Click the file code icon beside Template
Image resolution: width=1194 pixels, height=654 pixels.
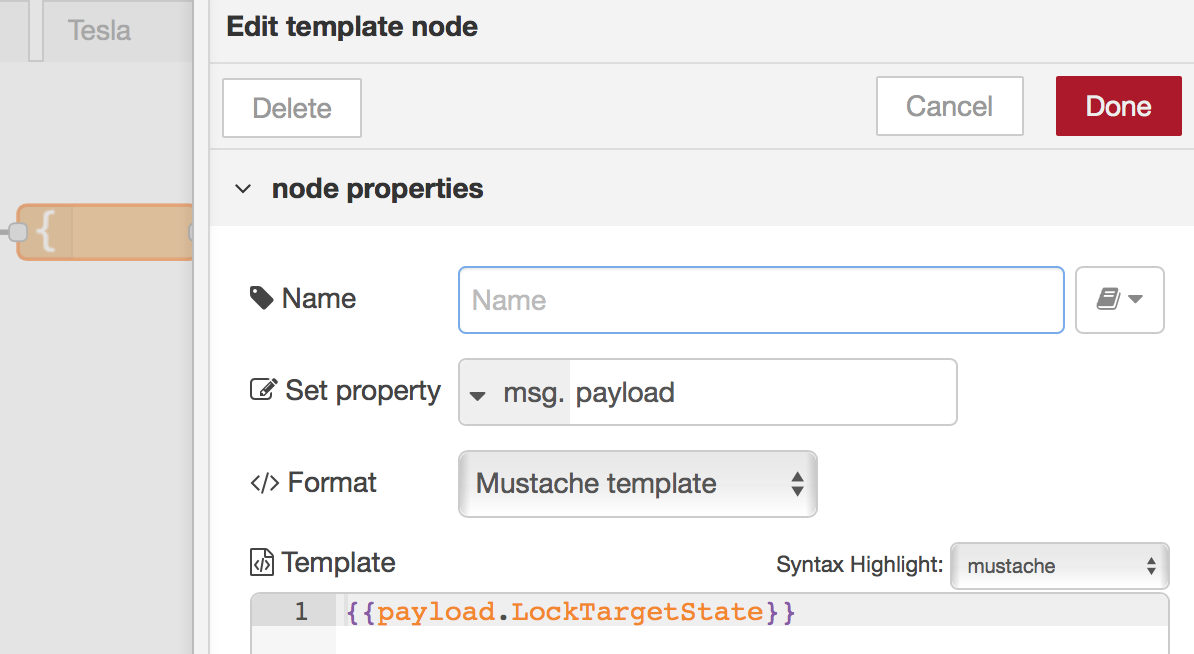click(261, 563)
